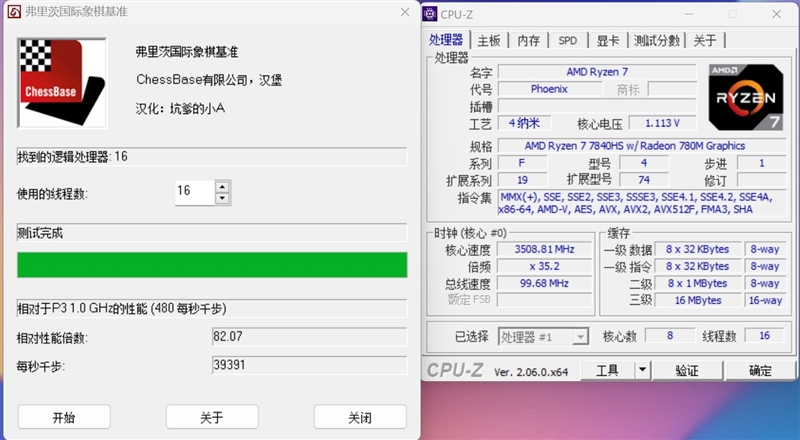Select the 测試分數 tab
Screen dimensions: 800x440
pyautogui.click(x=657, y=40)
